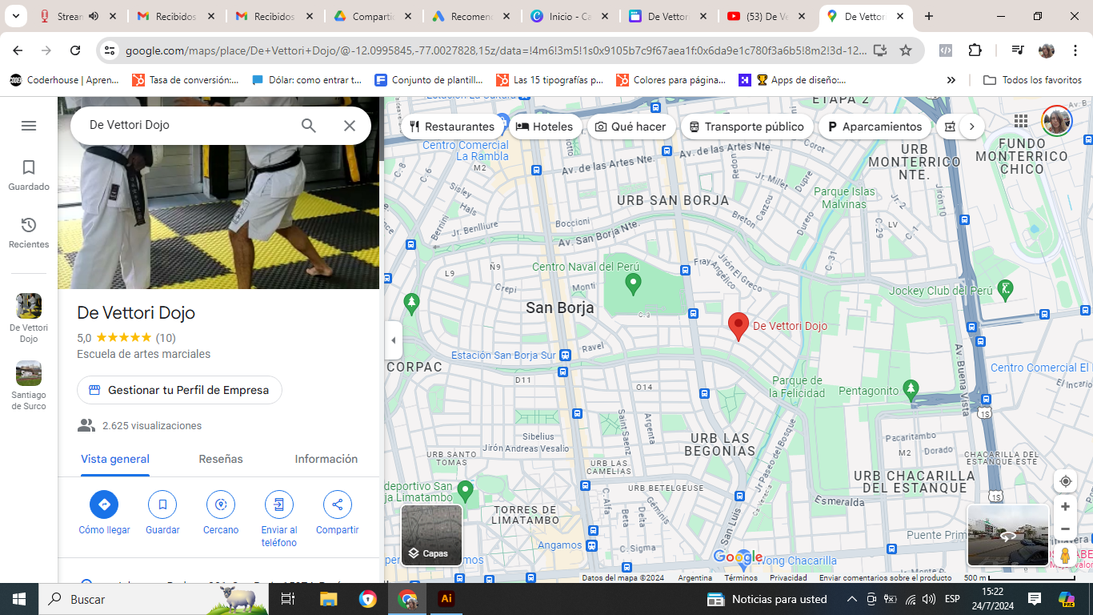
Task: Zoom out the map with minus
Action: pyautogui.click(x=1065, y=529)
